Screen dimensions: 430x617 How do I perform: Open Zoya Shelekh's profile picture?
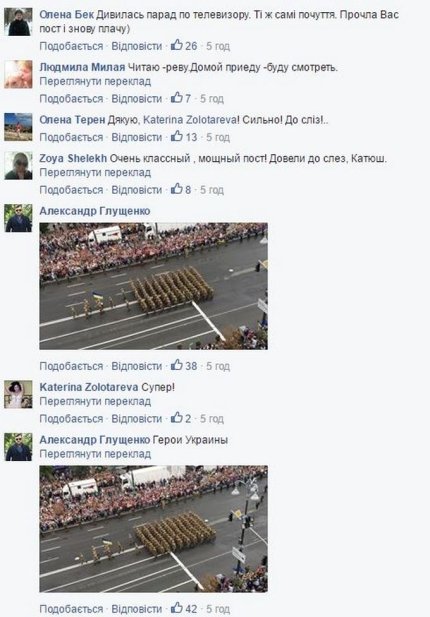point(18,166)
